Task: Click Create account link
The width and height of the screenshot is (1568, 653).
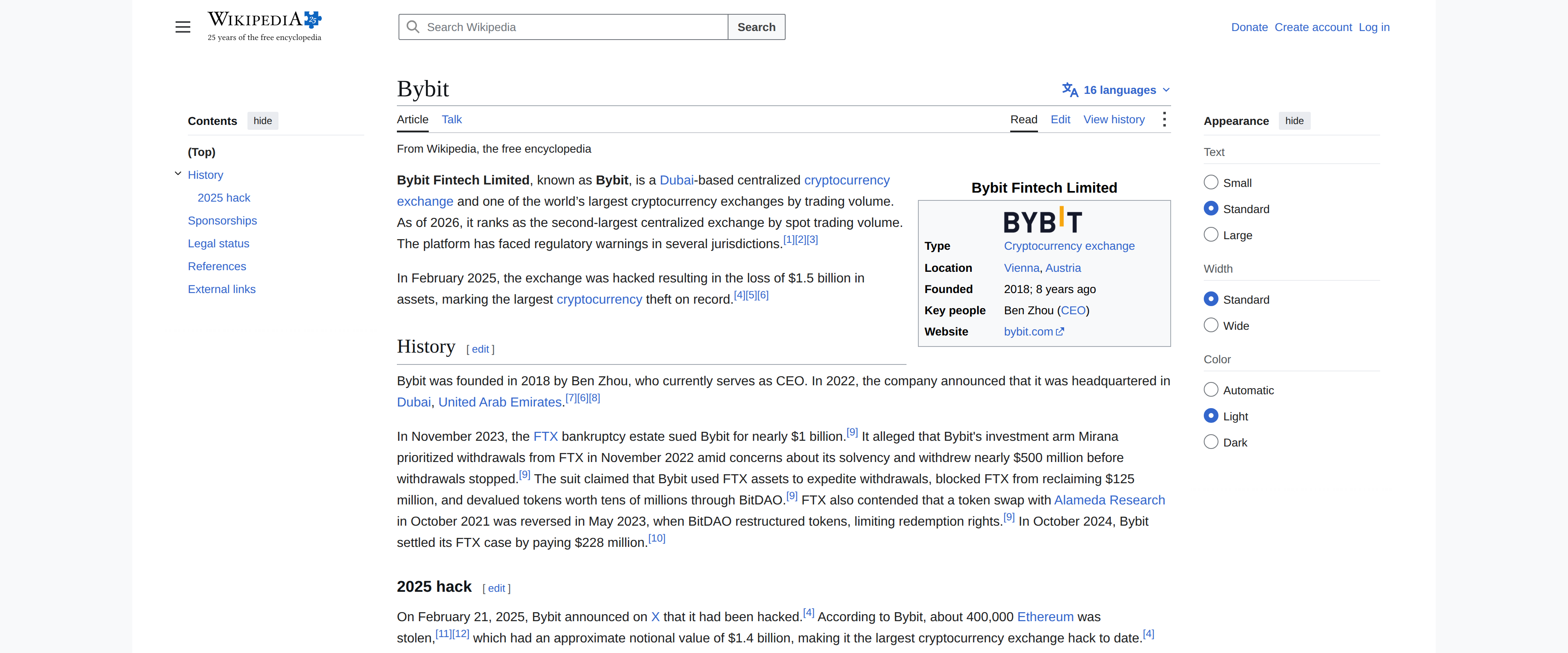Action: click(1313, 27)
